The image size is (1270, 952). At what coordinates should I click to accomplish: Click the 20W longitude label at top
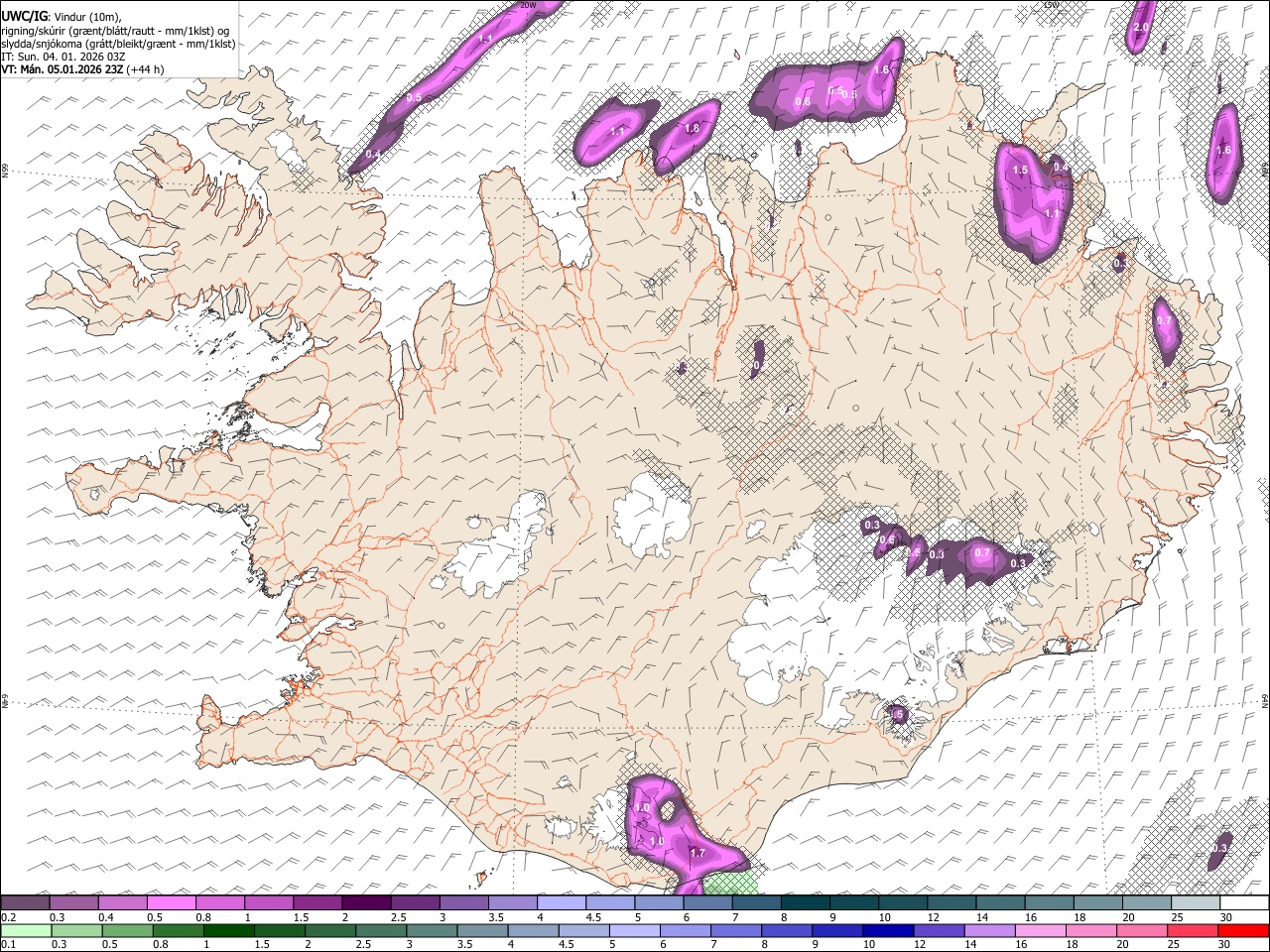coord(528,5)
